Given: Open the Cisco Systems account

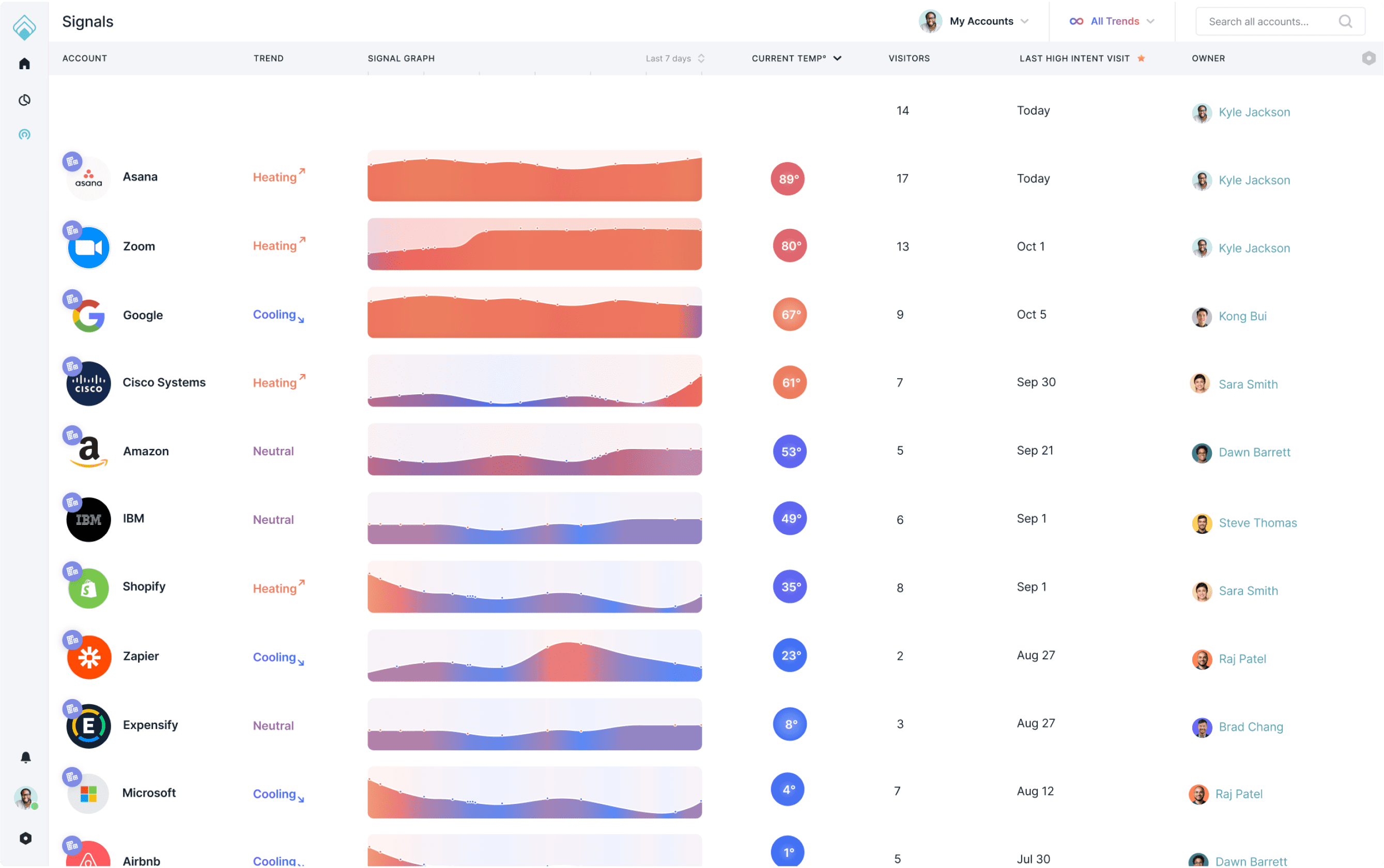Looking at the screenshot, I should pos(164,382).
